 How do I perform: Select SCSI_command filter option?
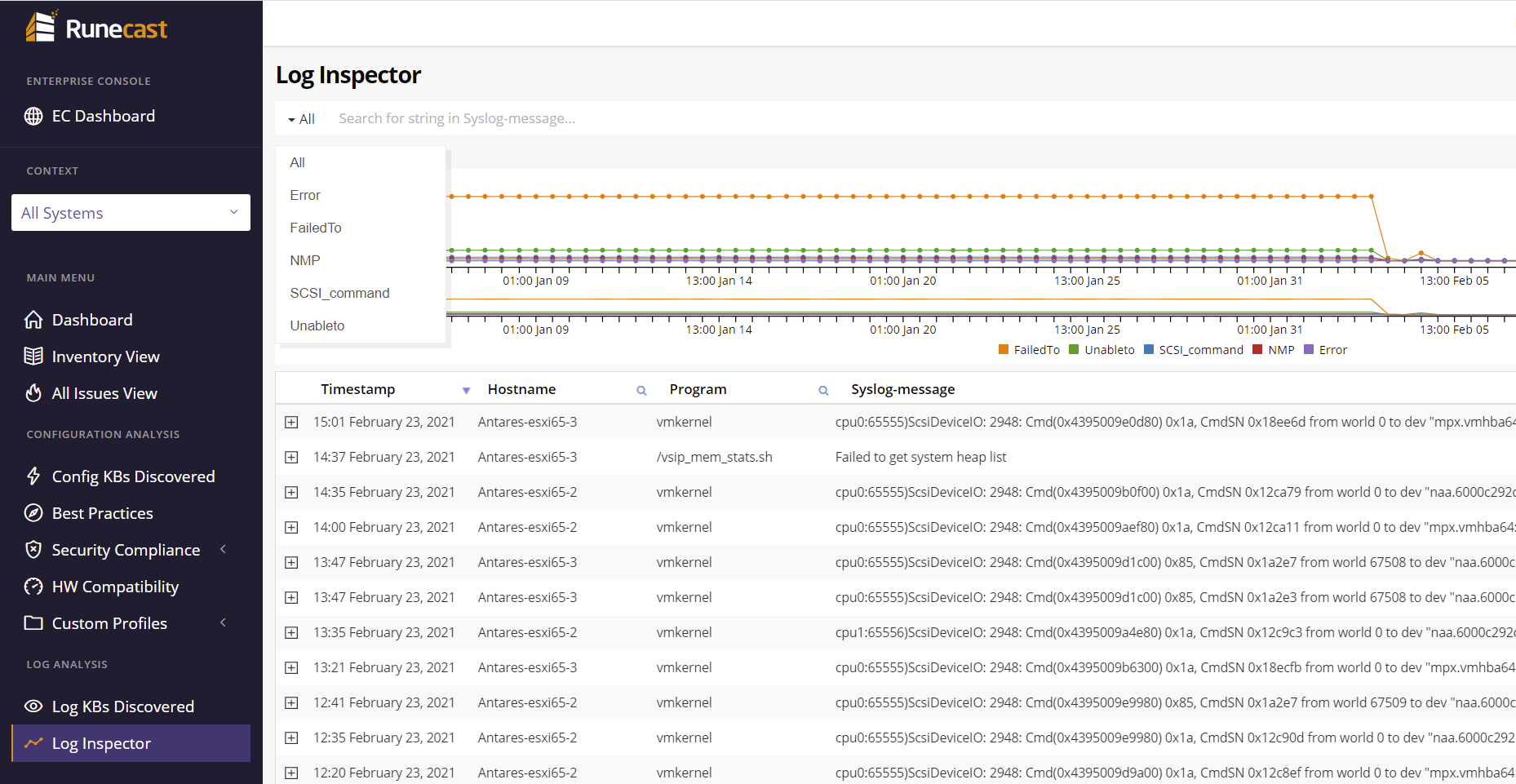click(x=361, y=293)
